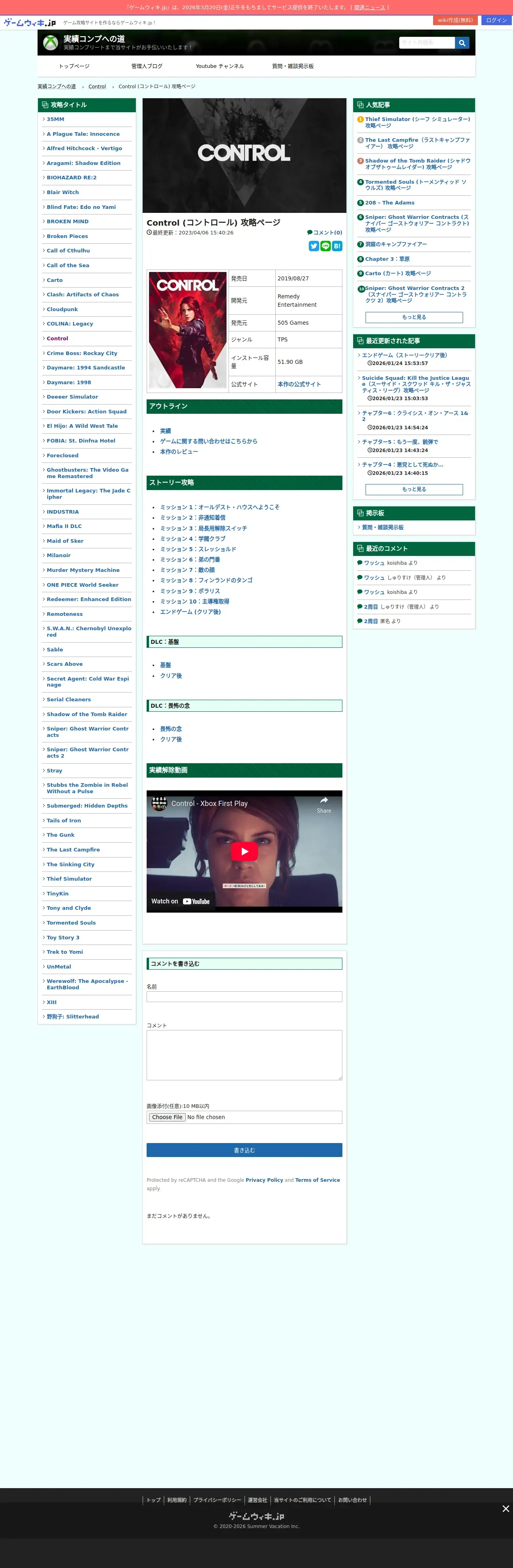
Task: Submit comment with 書き込む button
Action: click(245, 1150)
